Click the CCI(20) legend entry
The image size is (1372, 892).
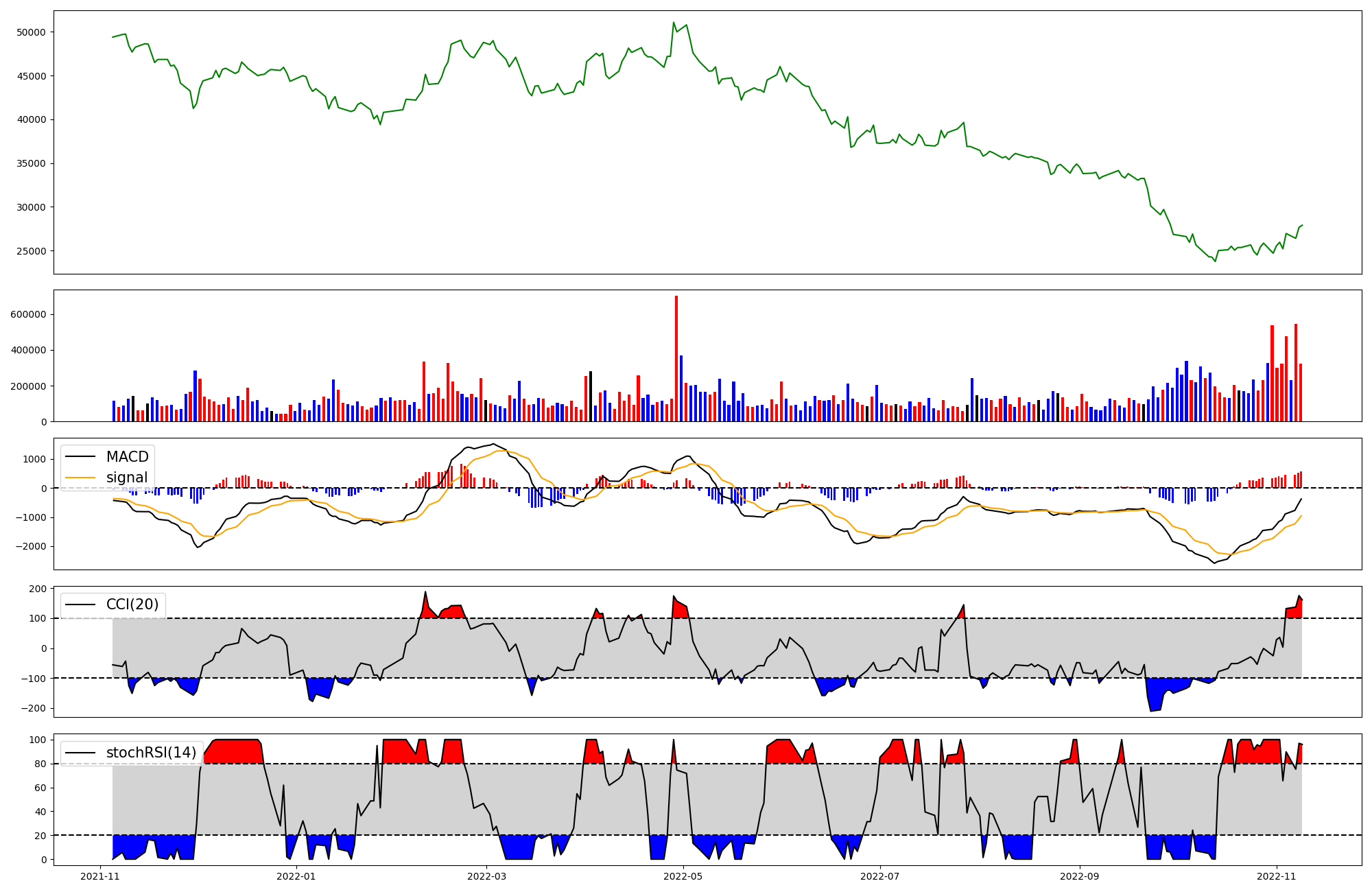pyautogui.click(x=132, y=605)
